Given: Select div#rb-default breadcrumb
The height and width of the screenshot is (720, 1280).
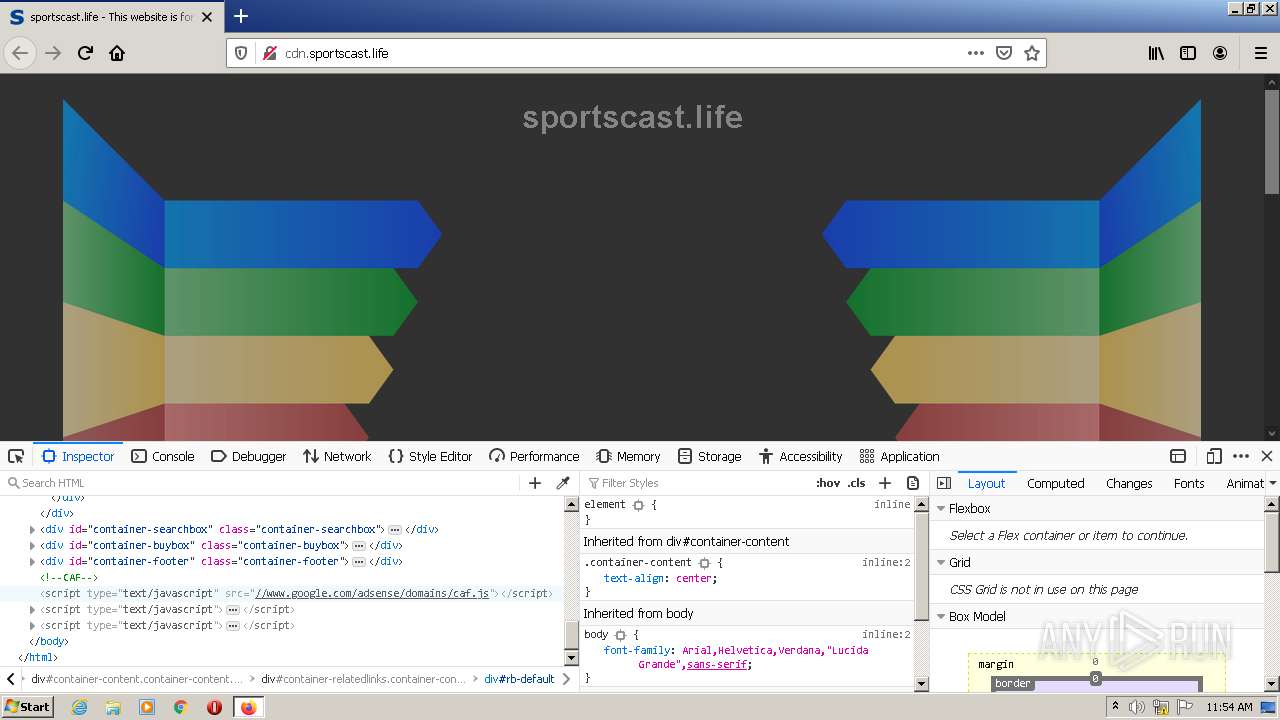Looking at the screenshot, I should 519,678.
